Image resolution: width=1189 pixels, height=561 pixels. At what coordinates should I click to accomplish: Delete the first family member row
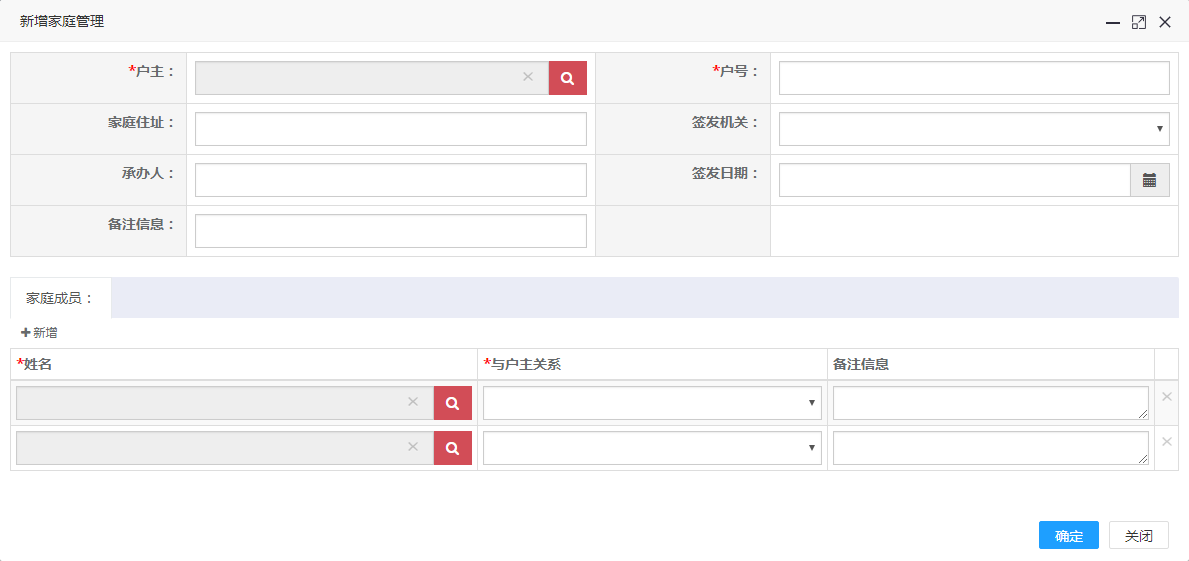click(1166, 397)
